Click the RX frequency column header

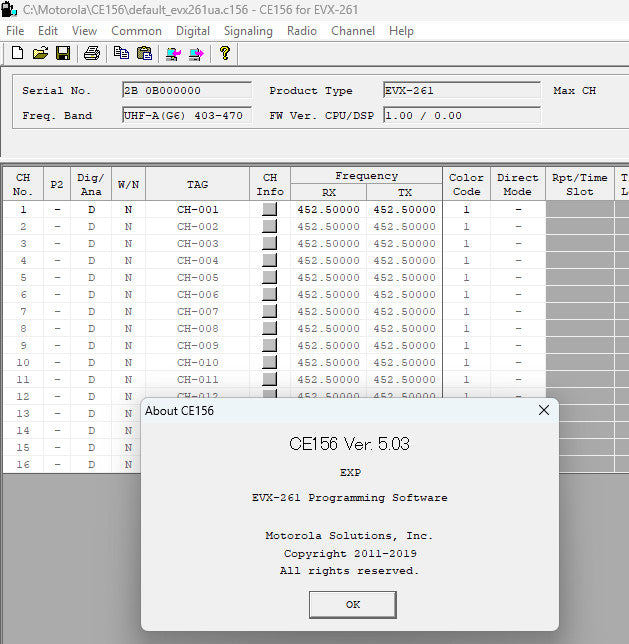(x=329, y=192)
